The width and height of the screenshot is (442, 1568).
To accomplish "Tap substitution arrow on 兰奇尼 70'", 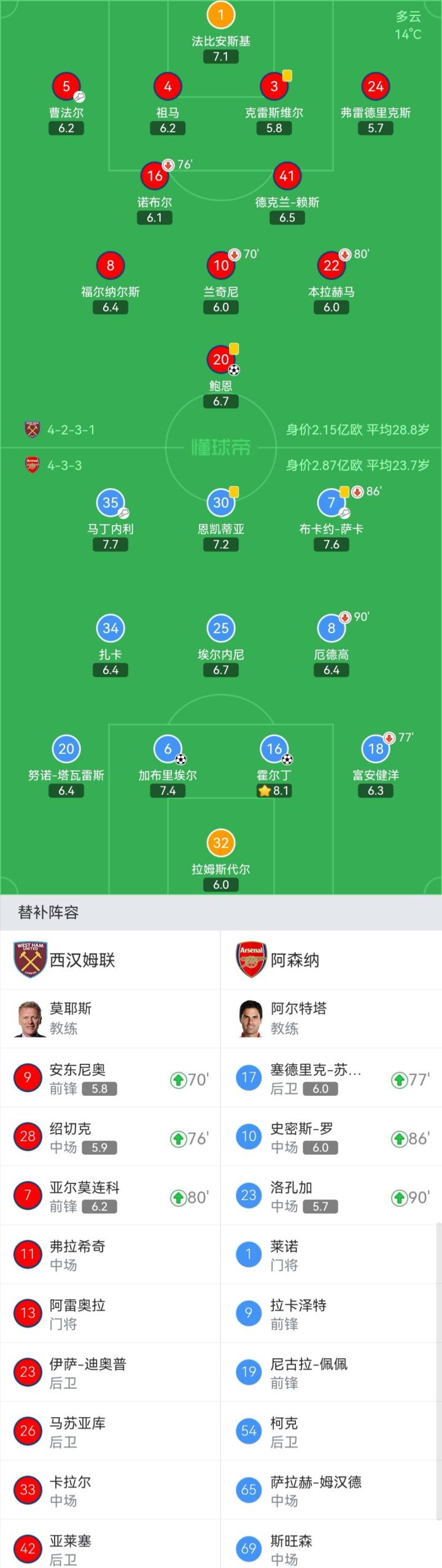I will click(x=235, y=254).
